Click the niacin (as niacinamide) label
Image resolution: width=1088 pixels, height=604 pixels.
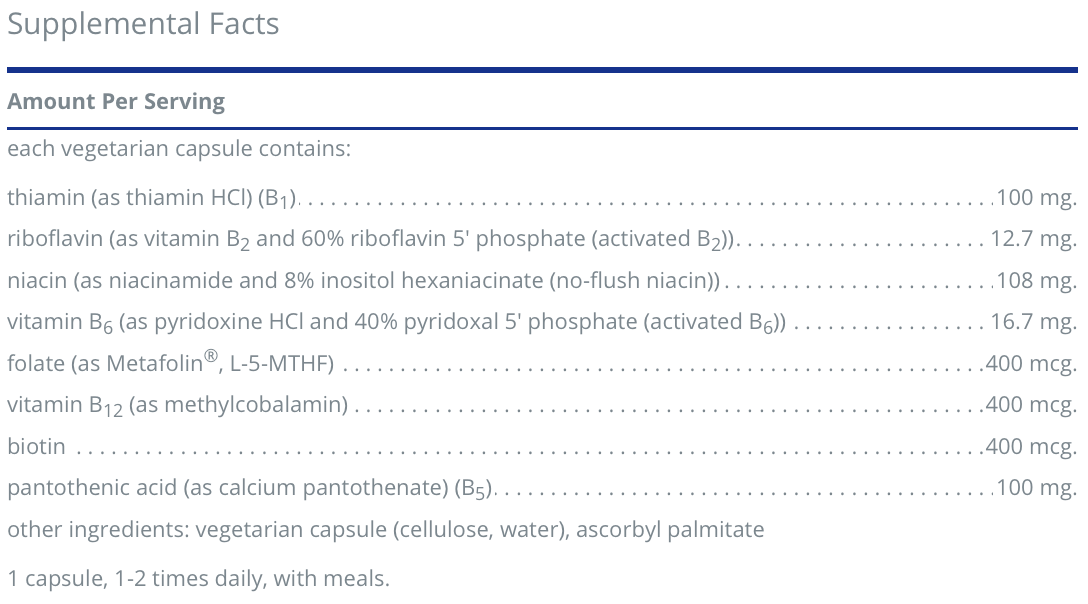pyautogui.click(x=363, y=281)
